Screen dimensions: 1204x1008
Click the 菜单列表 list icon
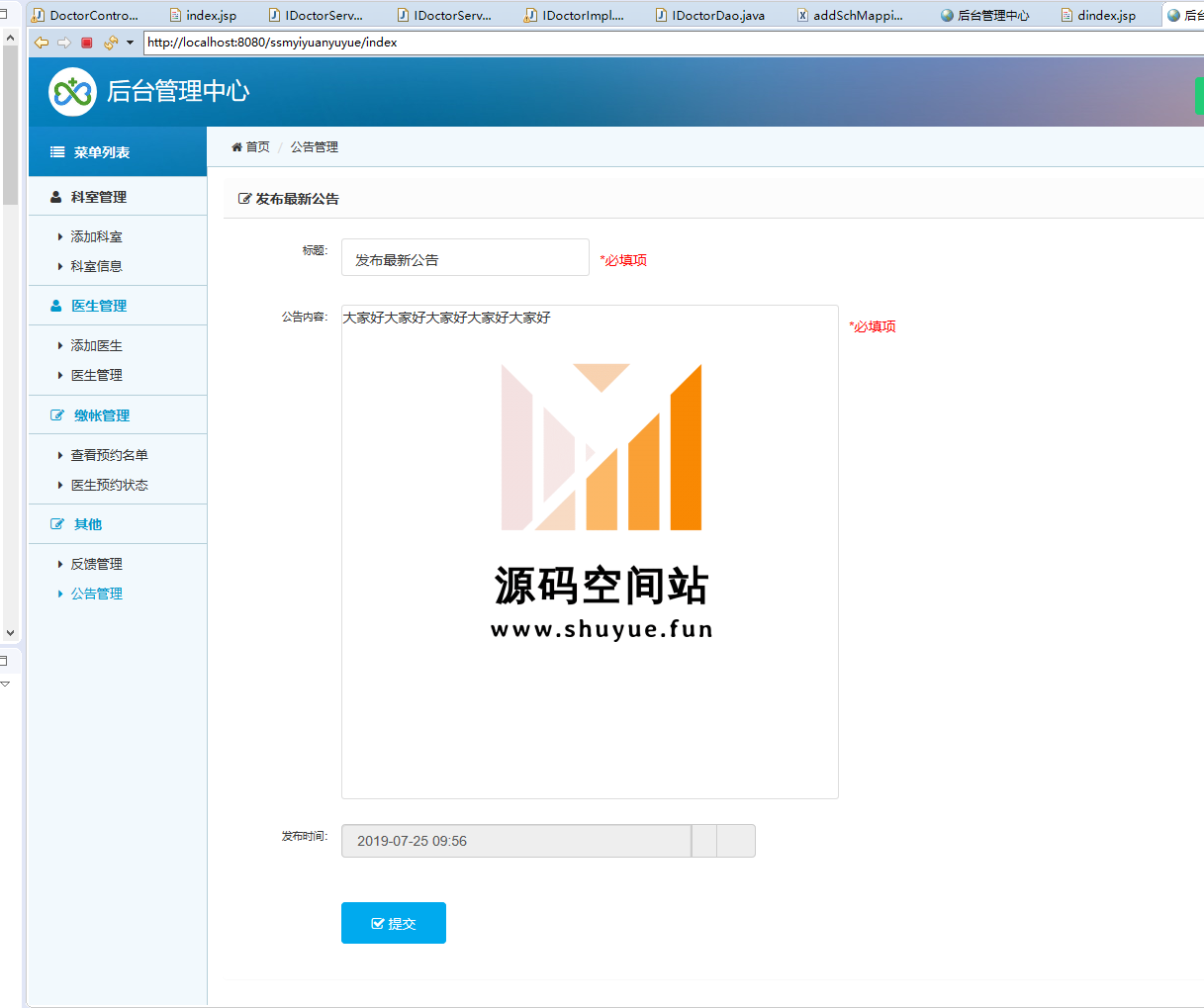[x=57, y=152]
